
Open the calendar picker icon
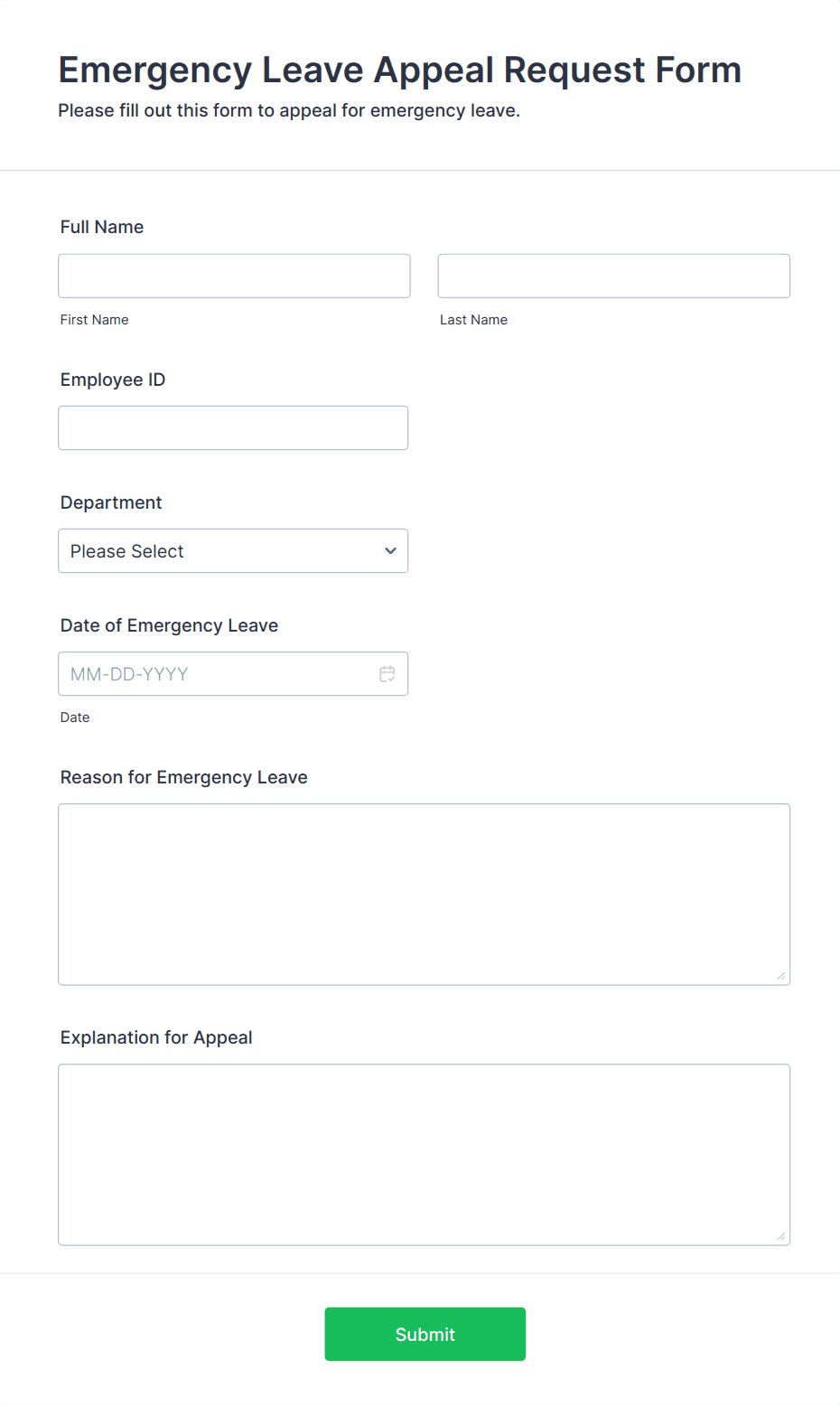click(387, 674)
